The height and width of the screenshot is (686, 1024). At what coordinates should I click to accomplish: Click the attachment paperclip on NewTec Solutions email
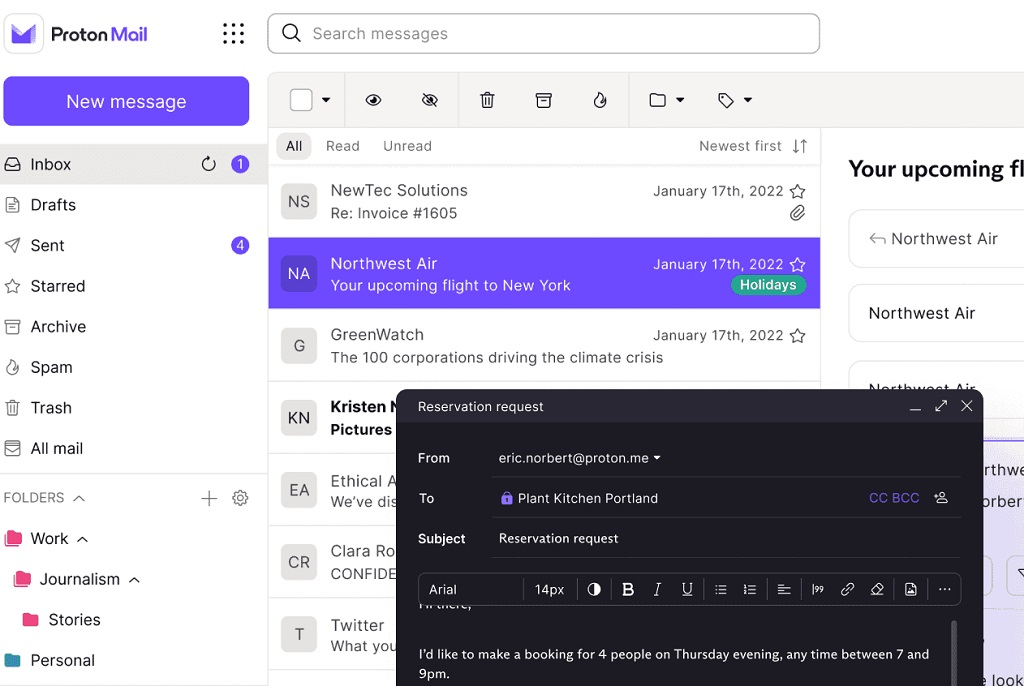coord(797,213)
